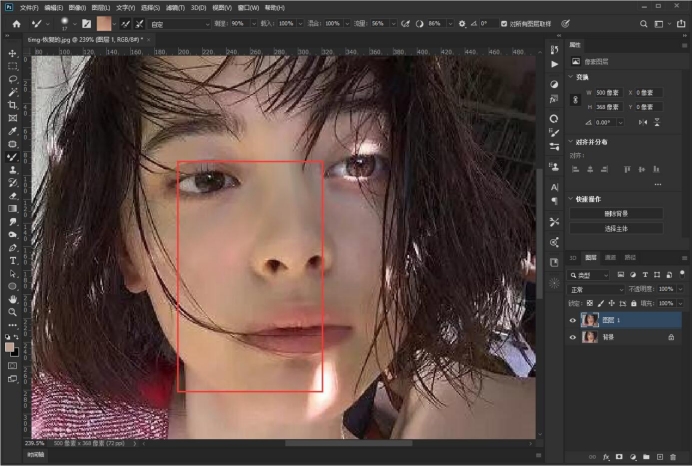692x466 pixels.
Task: Select the Rectangular Marquee tool
Action: click(12, 66)
